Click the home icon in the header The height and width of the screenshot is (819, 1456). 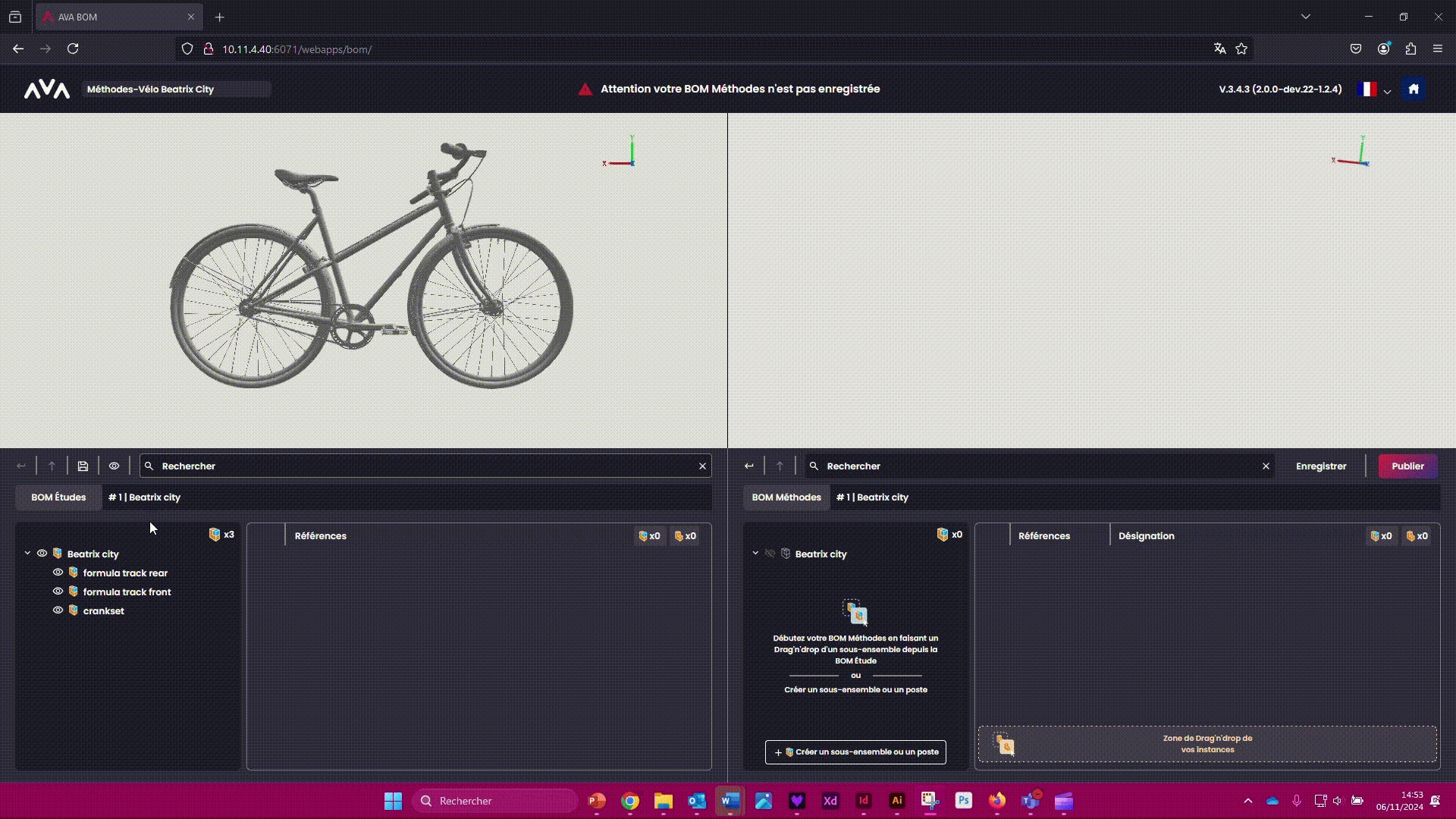tap(1414, 89)
